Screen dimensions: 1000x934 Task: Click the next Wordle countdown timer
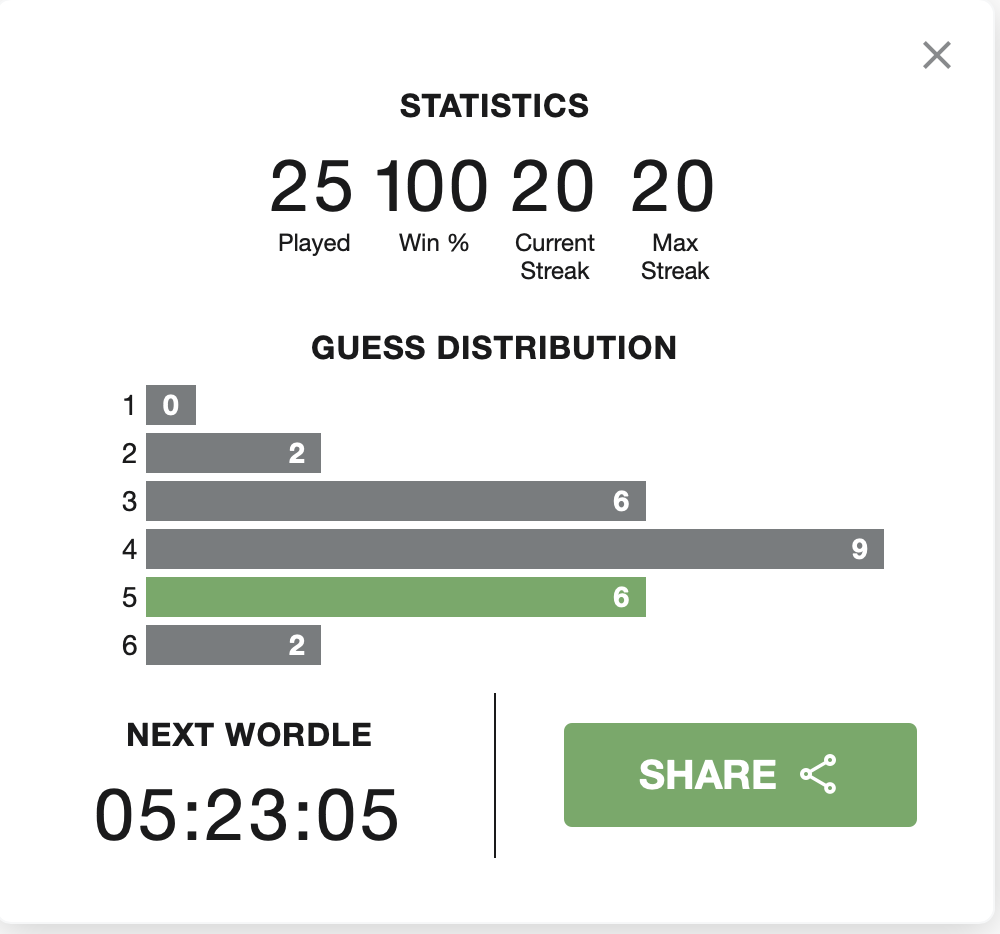pos(247,815)
